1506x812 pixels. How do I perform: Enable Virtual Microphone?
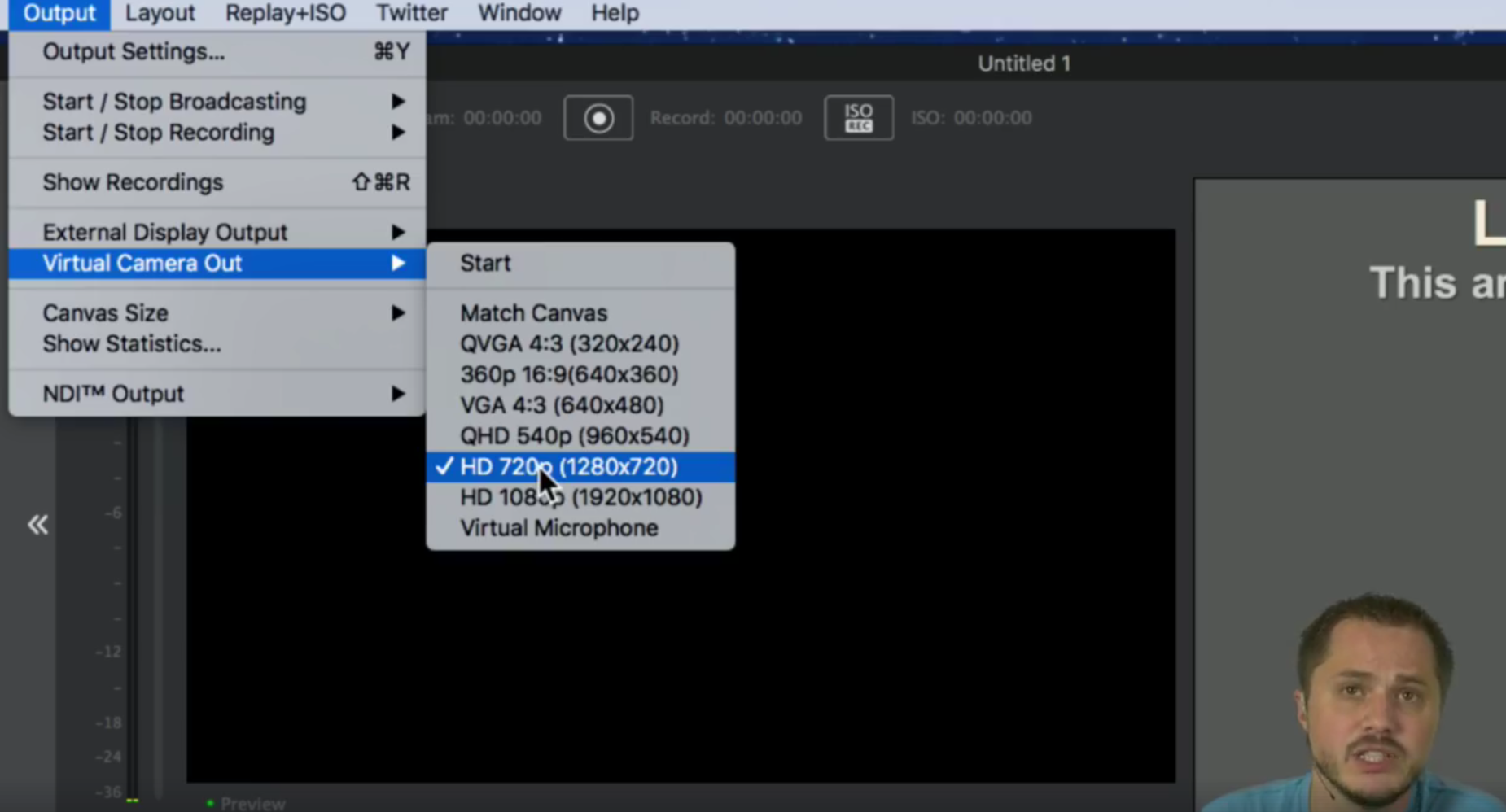[x=558, y=527]
